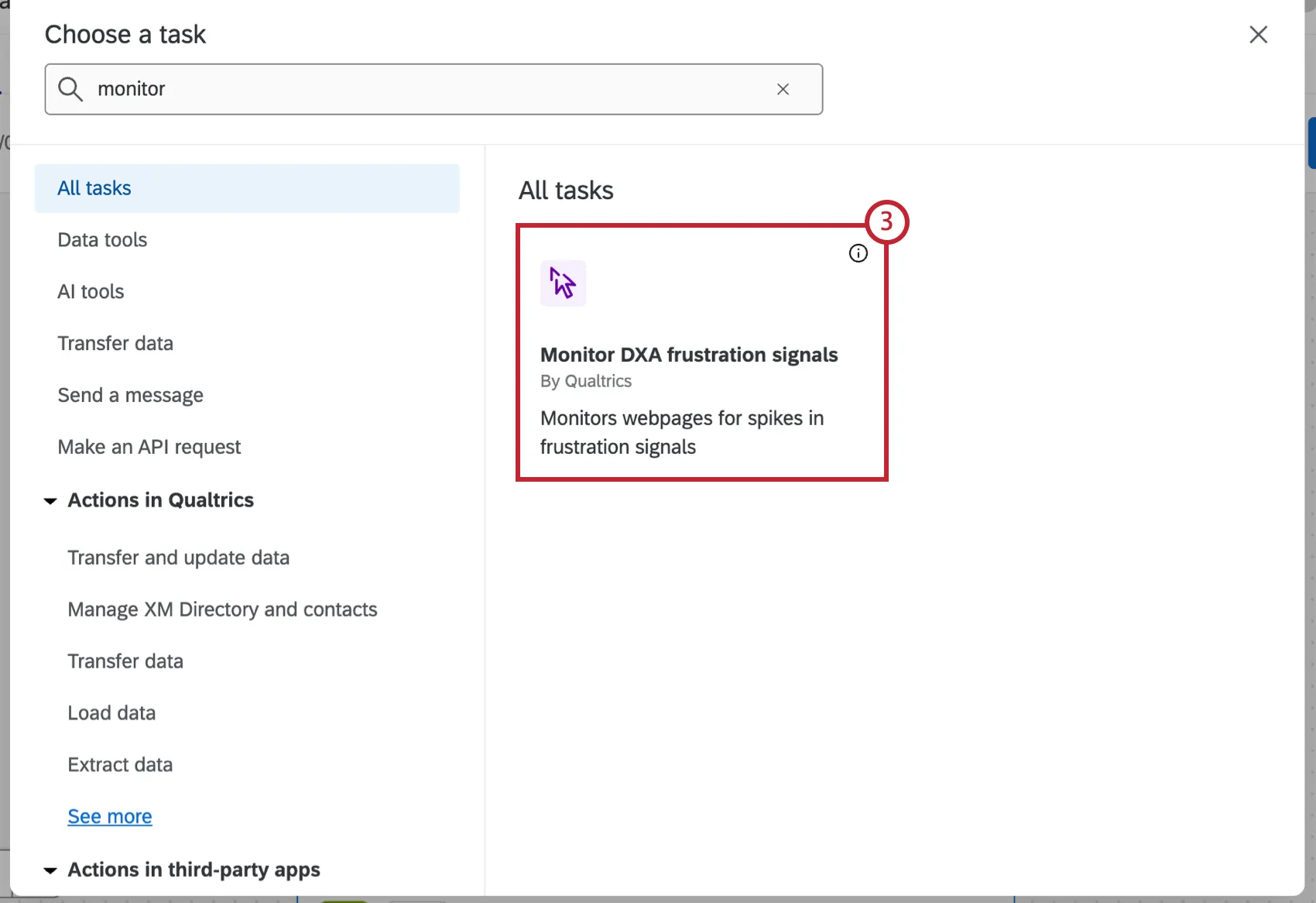
Task: Select Transfer data under Actions in Qualtrics
Action: point(125,661)
